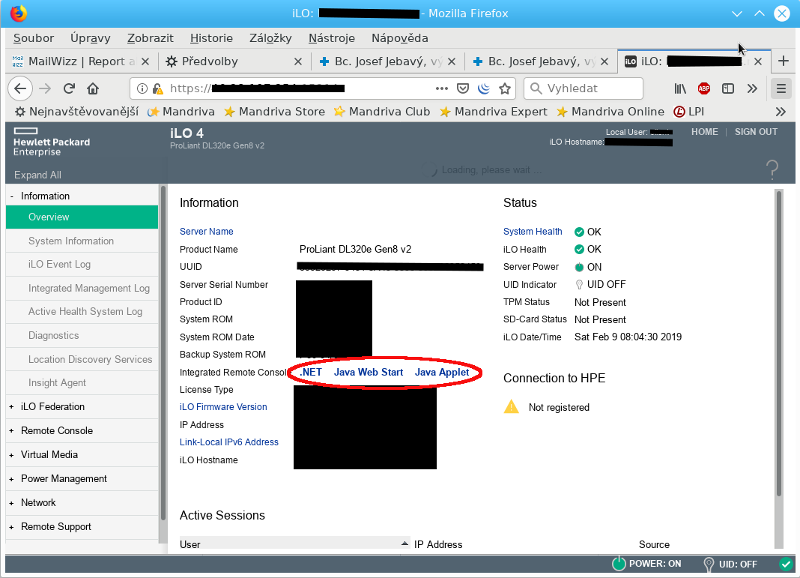
Task: Open the LPI bookmark
Action: point(689,112)
